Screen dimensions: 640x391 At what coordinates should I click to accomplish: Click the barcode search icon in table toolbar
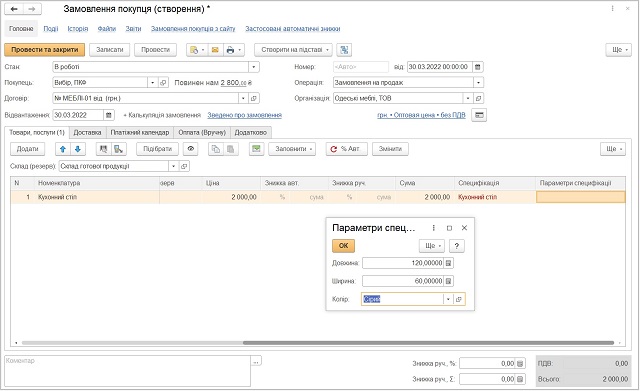pos(104,149)
